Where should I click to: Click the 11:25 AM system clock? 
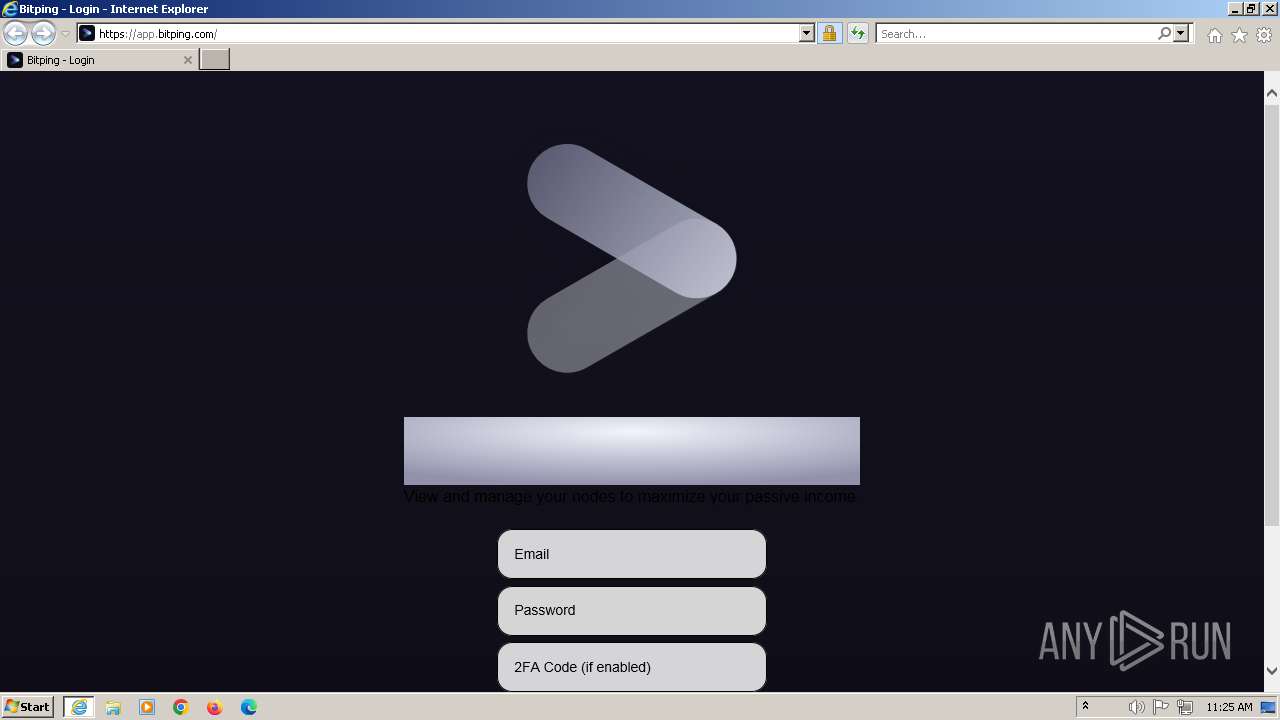pos(1229,707)
